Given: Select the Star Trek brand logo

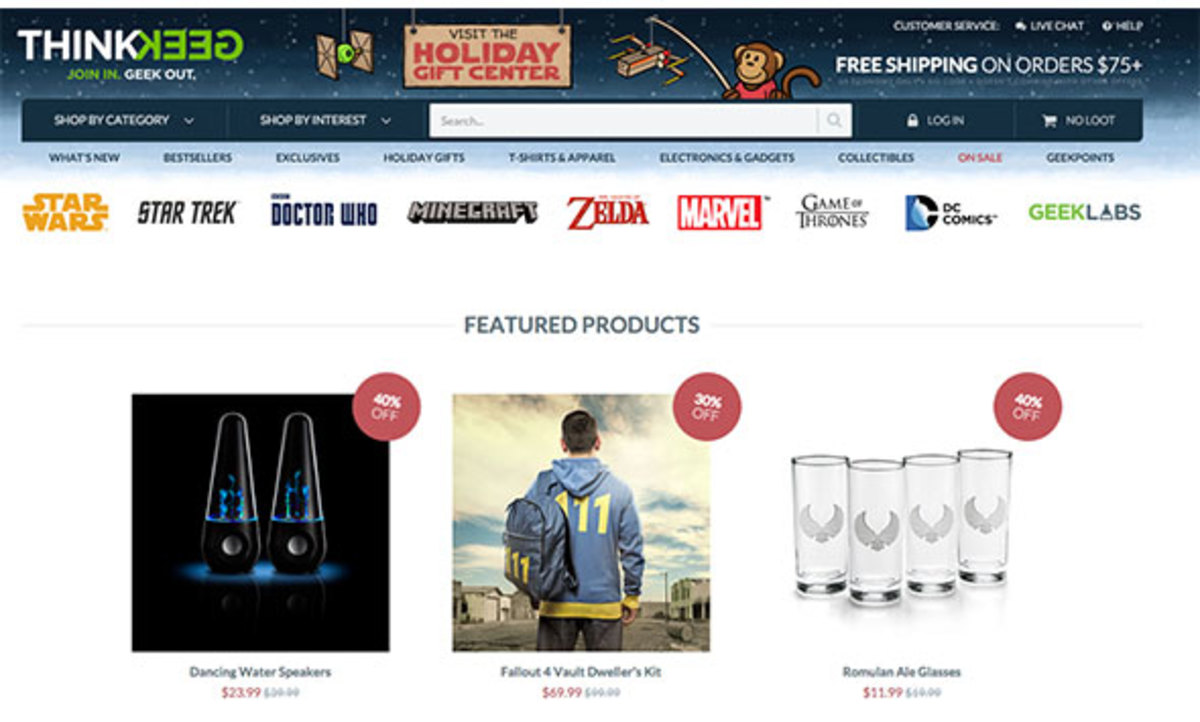Looking at the screenshot, I should (x=187, y=212).
